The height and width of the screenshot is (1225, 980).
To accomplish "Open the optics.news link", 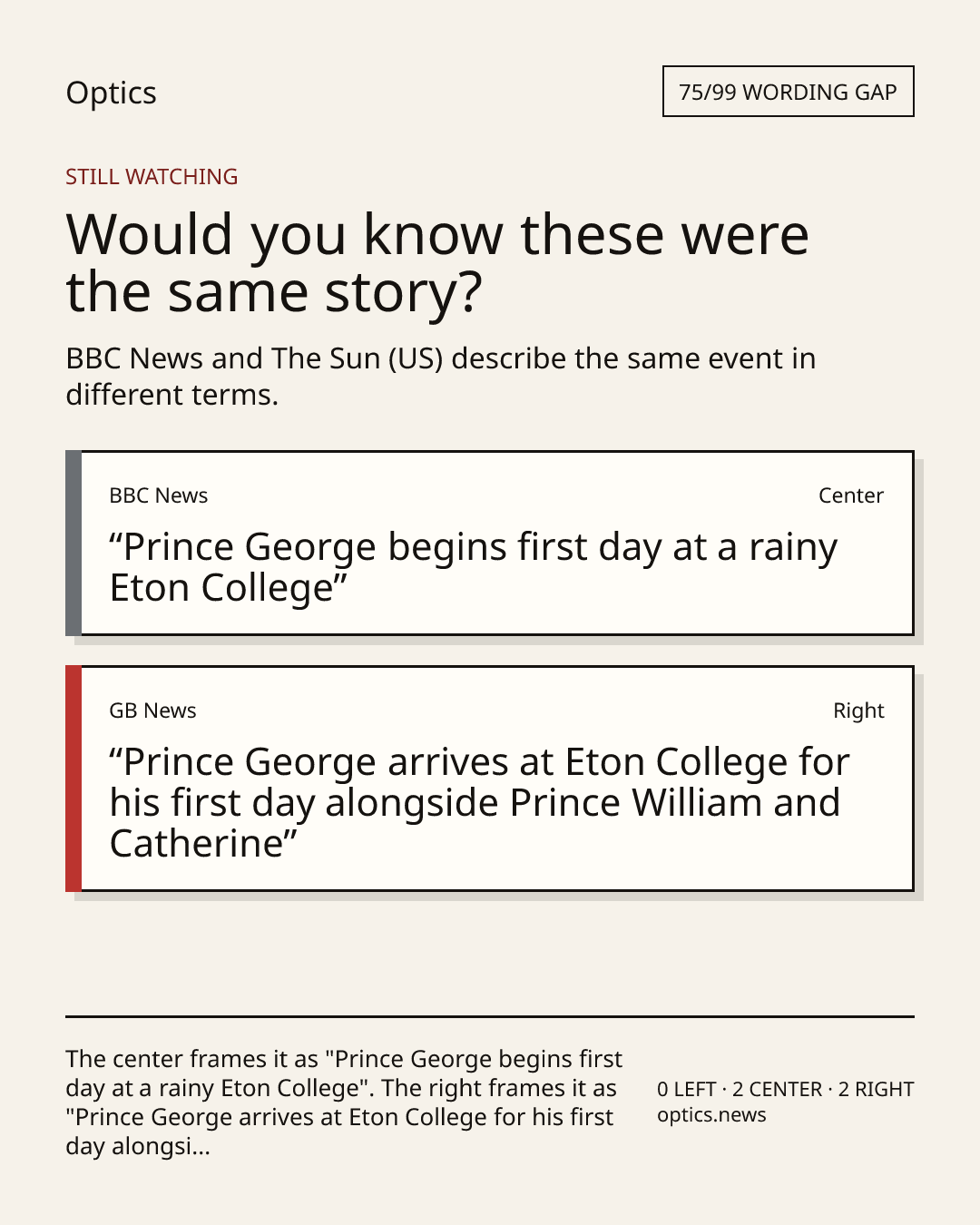I will coord(711,1115).
